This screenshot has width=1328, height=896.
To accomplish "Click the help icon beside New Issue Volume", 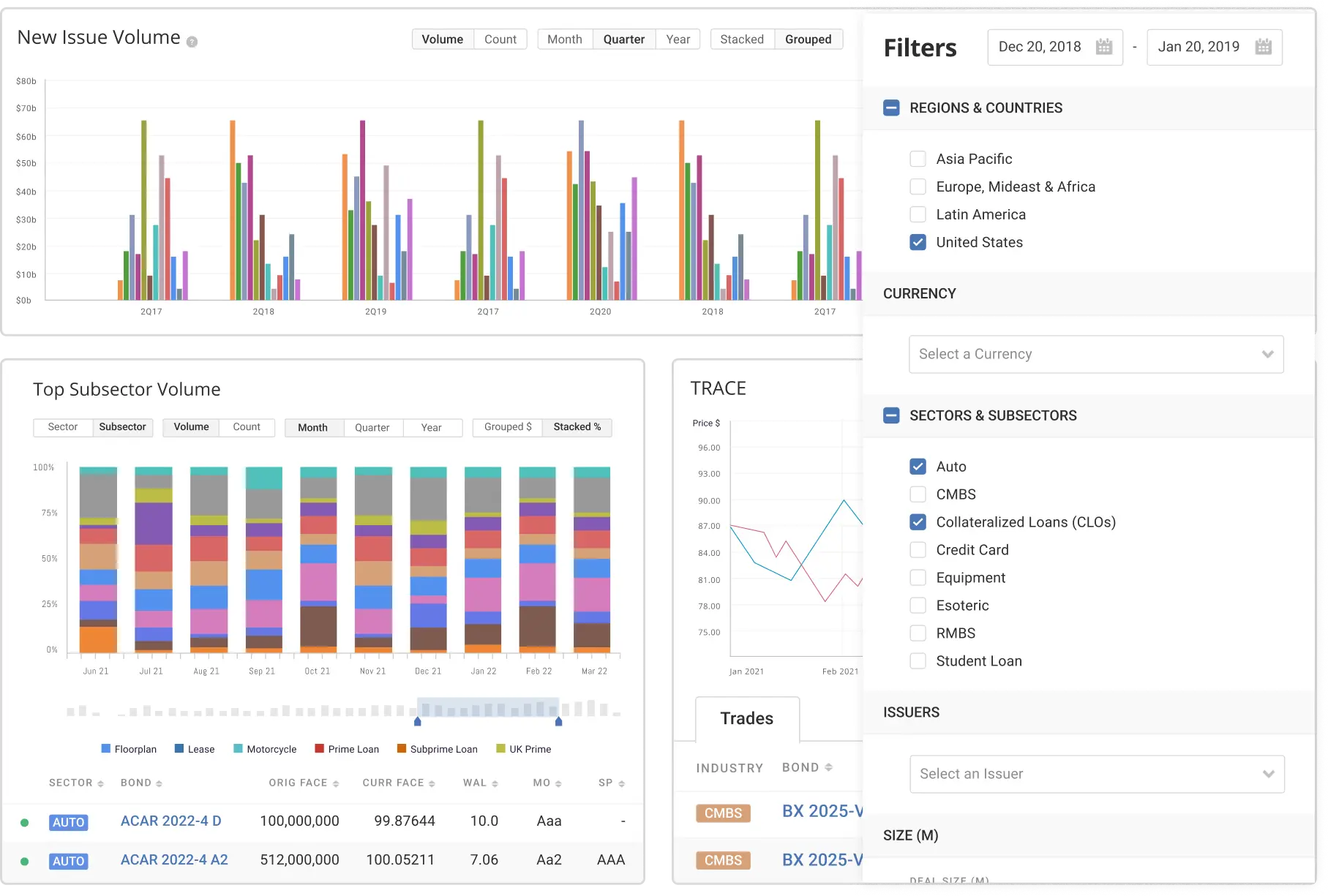I will tap(192, 42).
